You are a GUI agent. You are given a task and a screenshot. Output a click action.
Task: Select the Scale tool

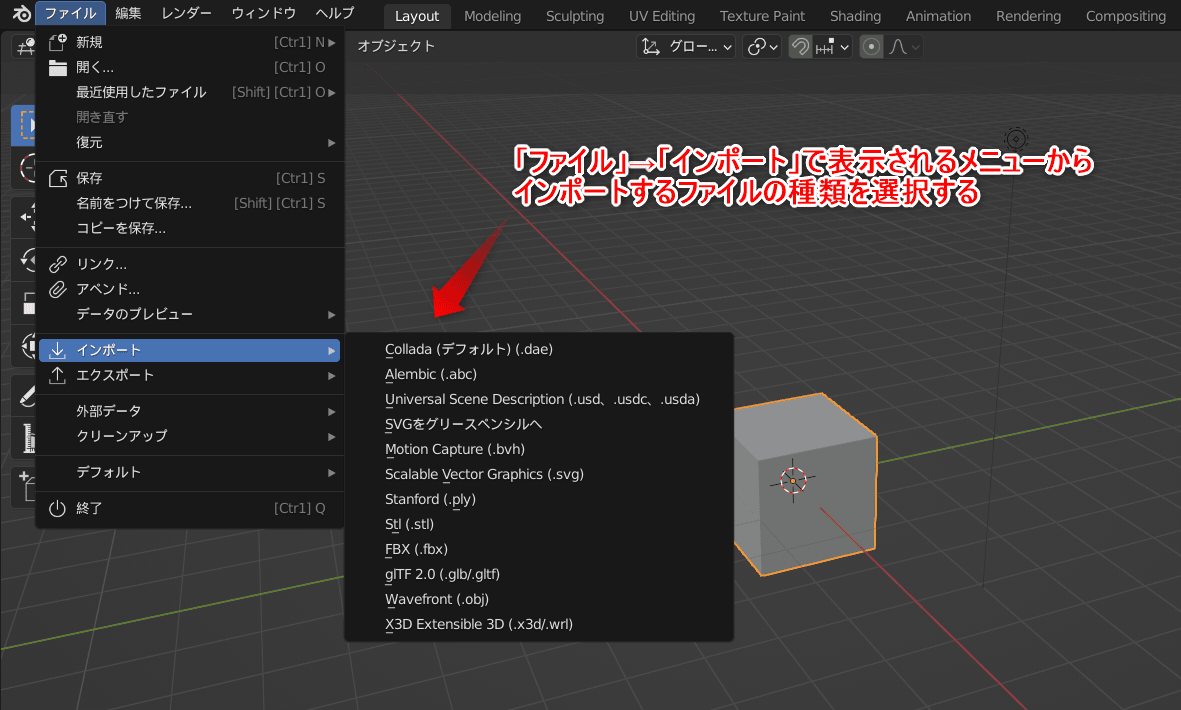23,301
